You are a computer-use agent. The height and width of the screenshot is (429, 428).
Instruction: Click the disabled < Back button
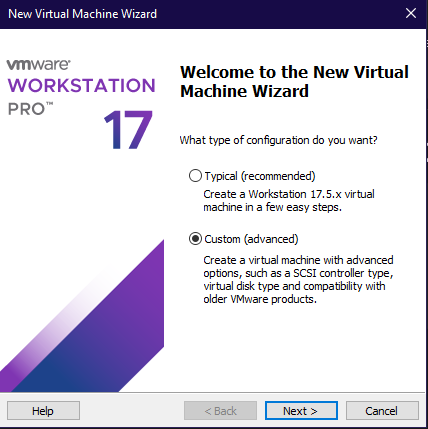[220, 411]
